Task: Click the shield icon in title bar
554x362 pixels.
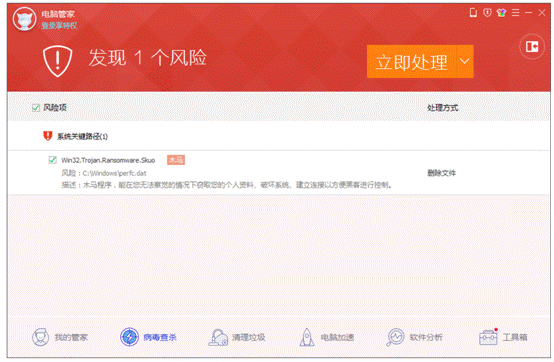Action: (487, 13)
